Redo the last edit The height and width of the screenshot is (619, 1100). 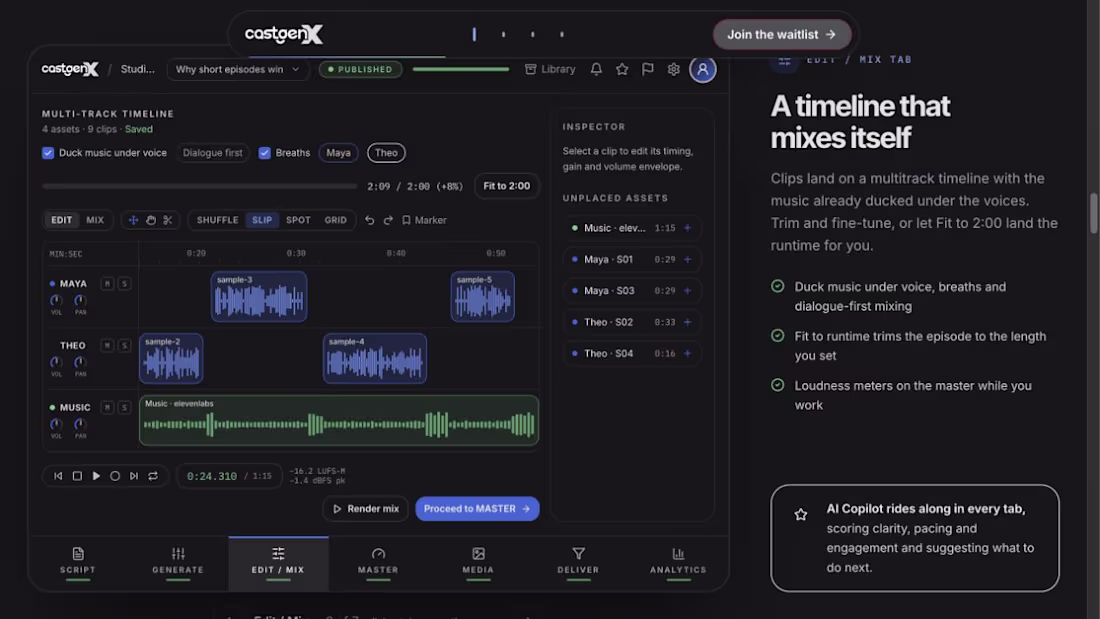tap(388, 220)
